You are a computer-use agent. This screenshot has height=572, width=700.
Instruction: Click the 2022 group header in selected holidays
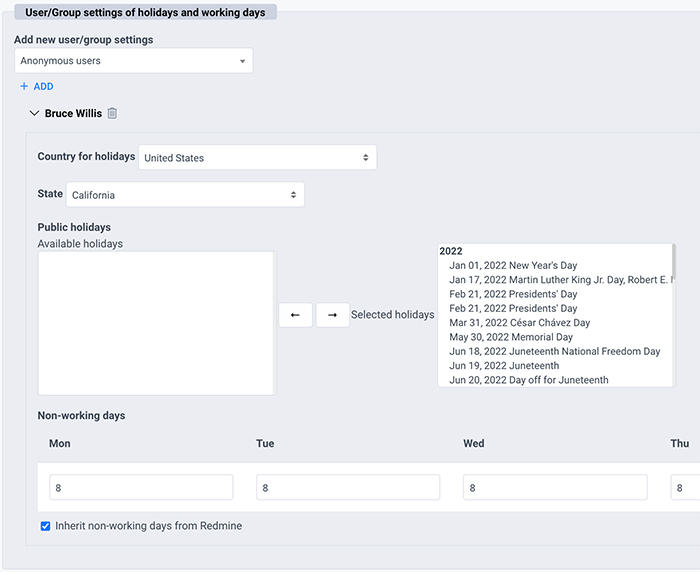tap(451, 251)
